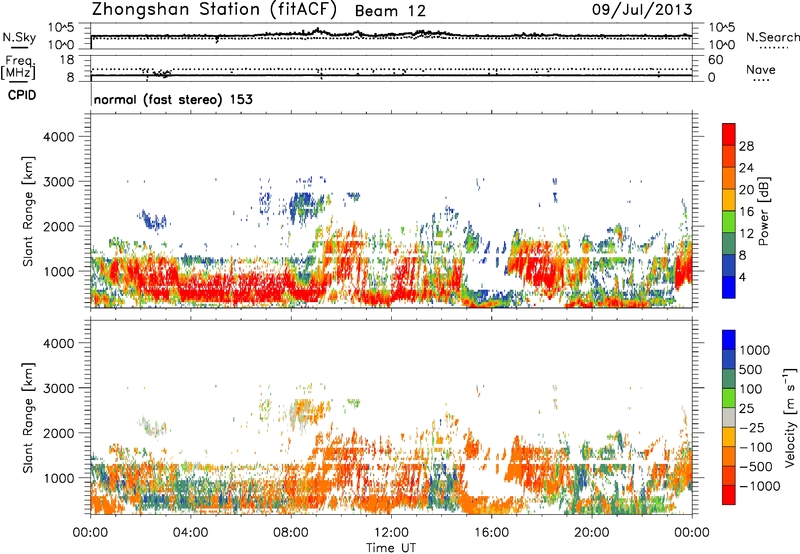Viewport: 800px width, 554px height.
Task: Click the 'N.Sky' legend label
Action: tap(19, 37)
